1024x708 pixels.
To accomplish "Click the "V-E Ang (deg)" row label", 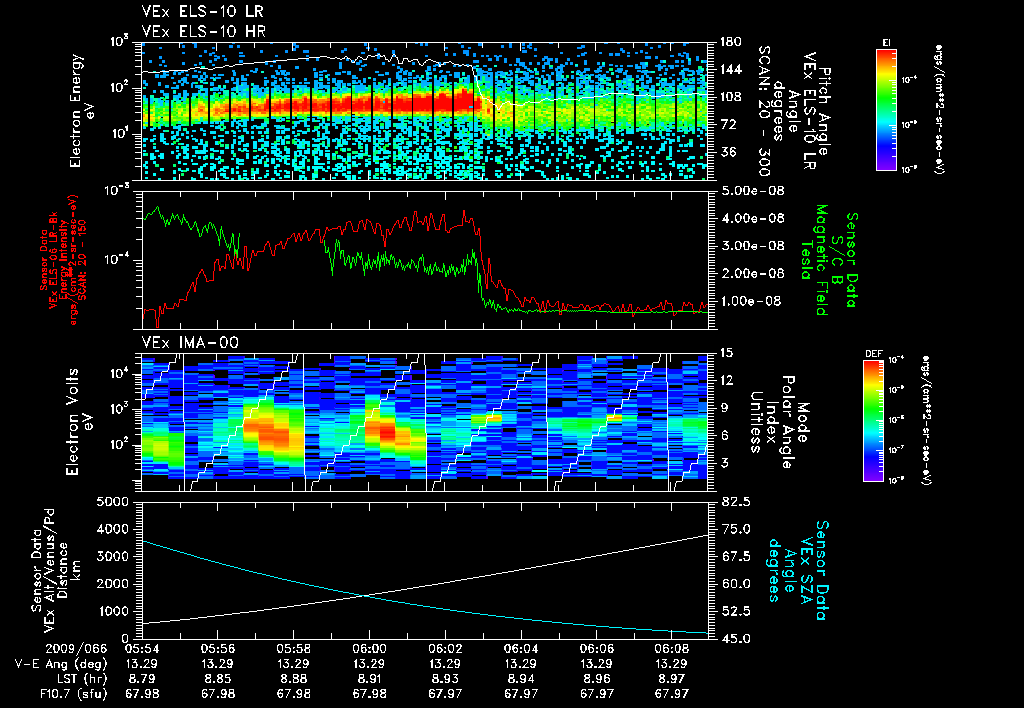I will tap(61, 664).
